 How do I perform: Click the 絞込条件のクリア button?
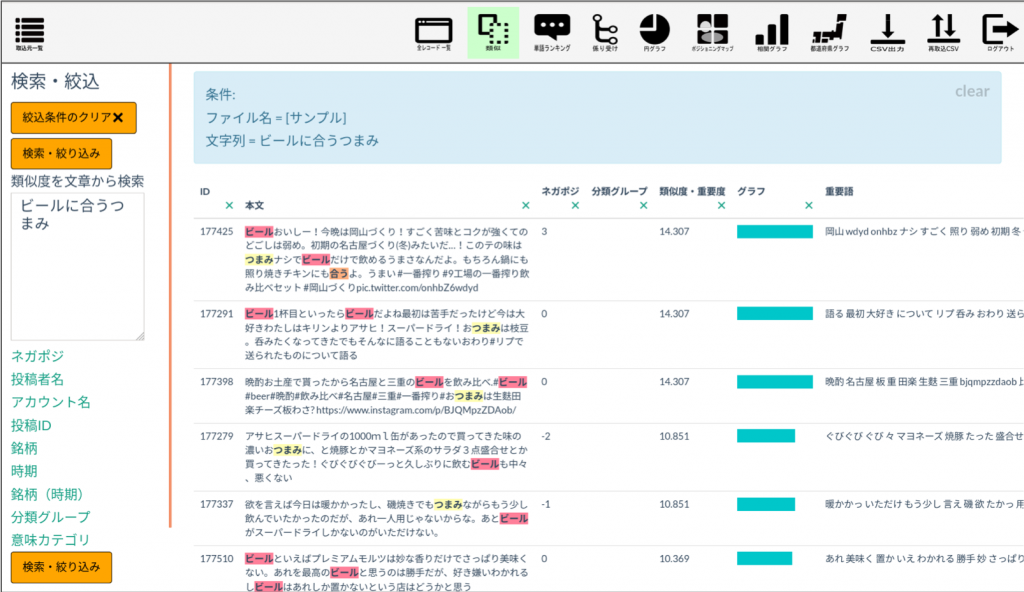click(x=73, y=118)
